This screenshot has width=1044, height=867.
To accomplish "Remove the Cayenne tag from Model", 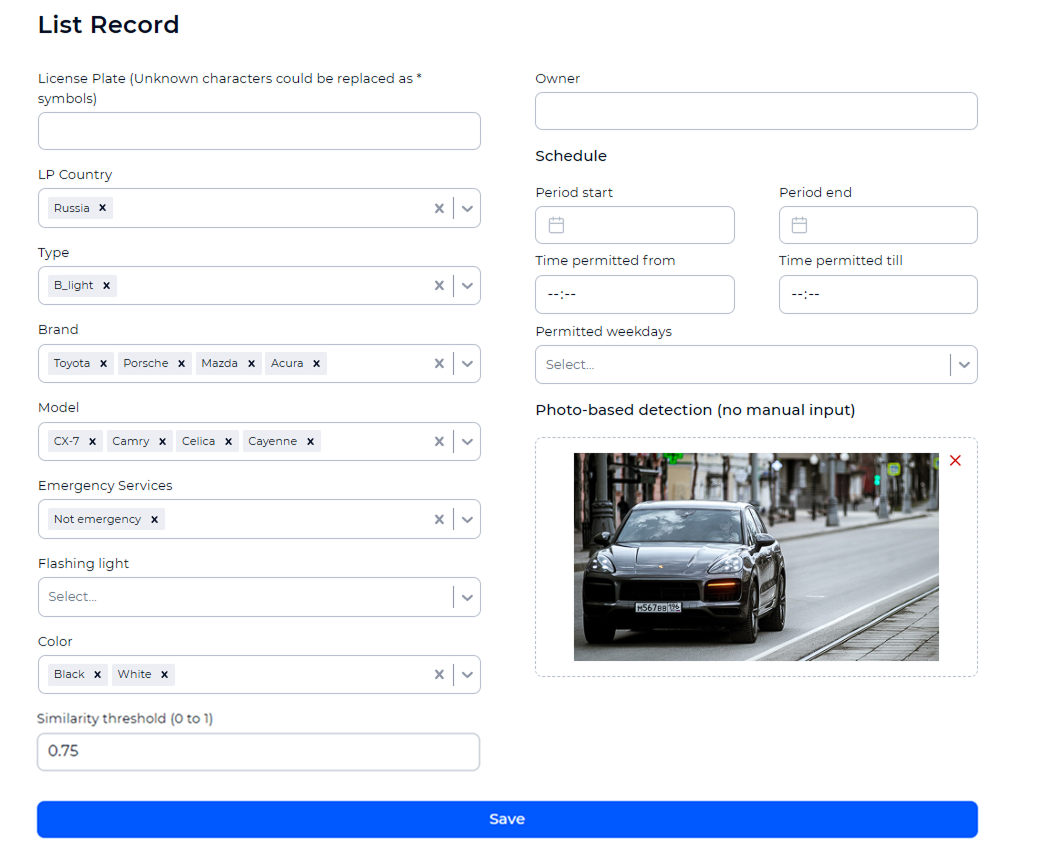I will coord(310,441).
